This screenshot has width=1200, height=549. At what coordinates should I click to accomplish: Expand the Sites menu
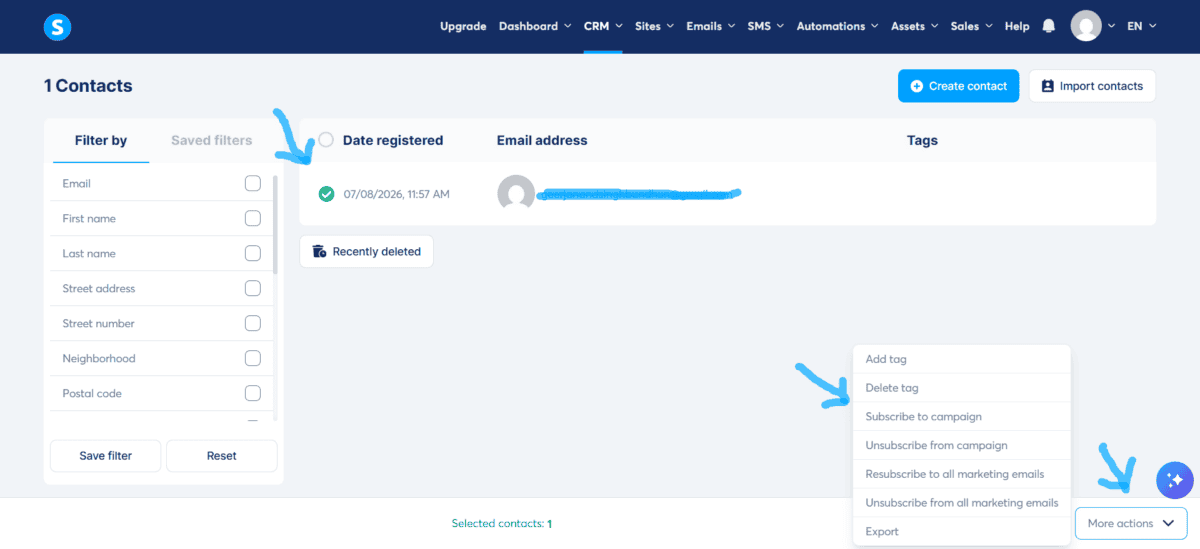654,26
